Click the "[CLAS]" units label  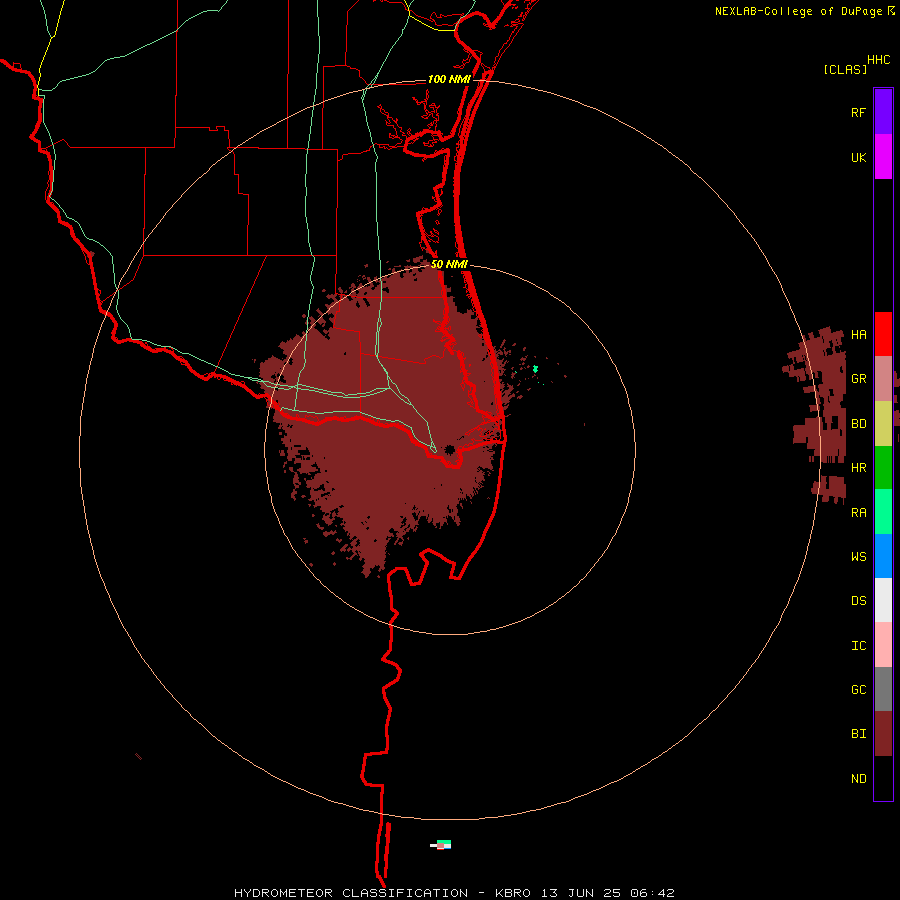click(x=845, y=70)
